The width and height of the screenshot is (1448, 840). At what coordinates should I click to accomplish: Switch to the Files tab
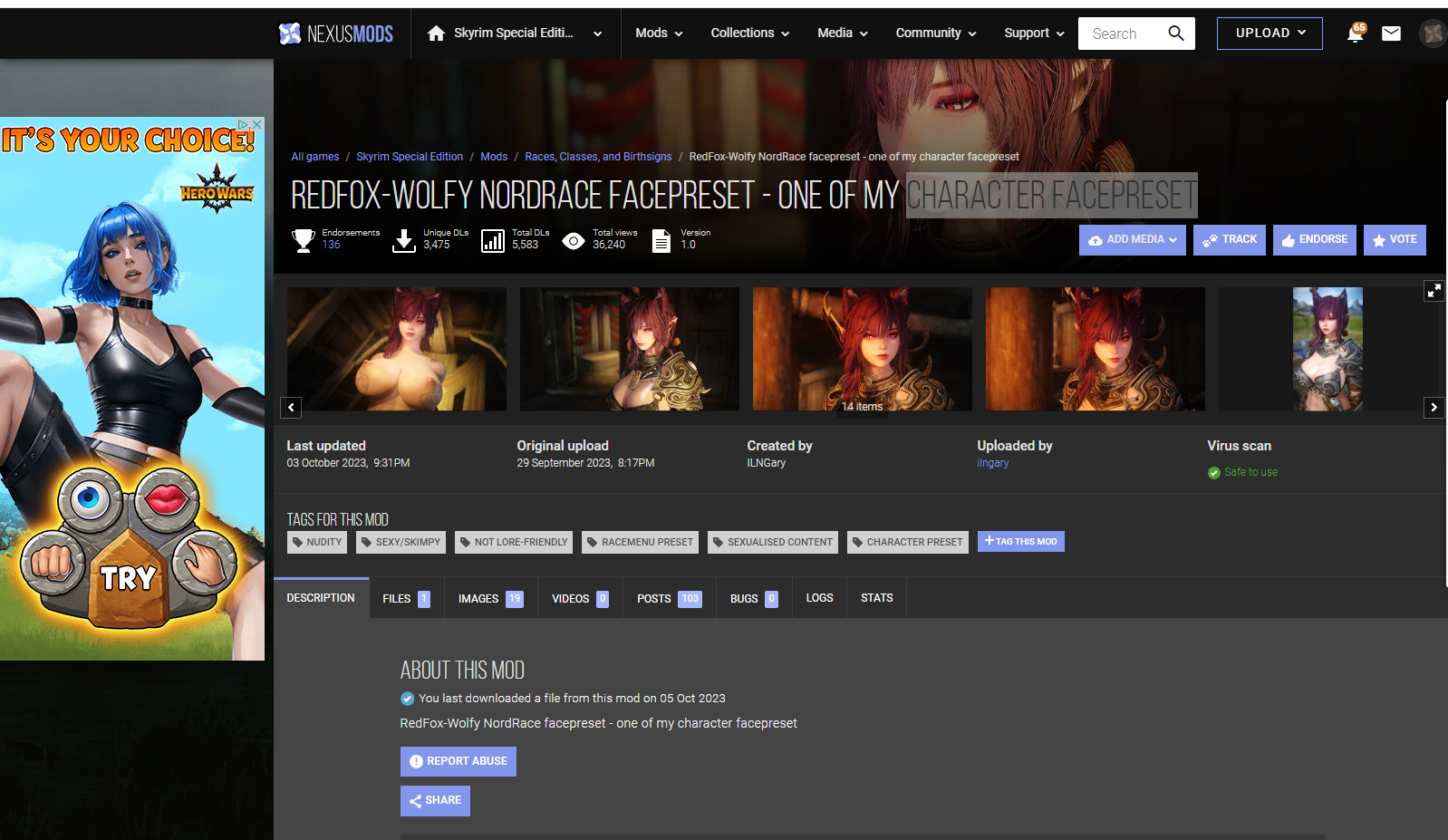(406, 598)
